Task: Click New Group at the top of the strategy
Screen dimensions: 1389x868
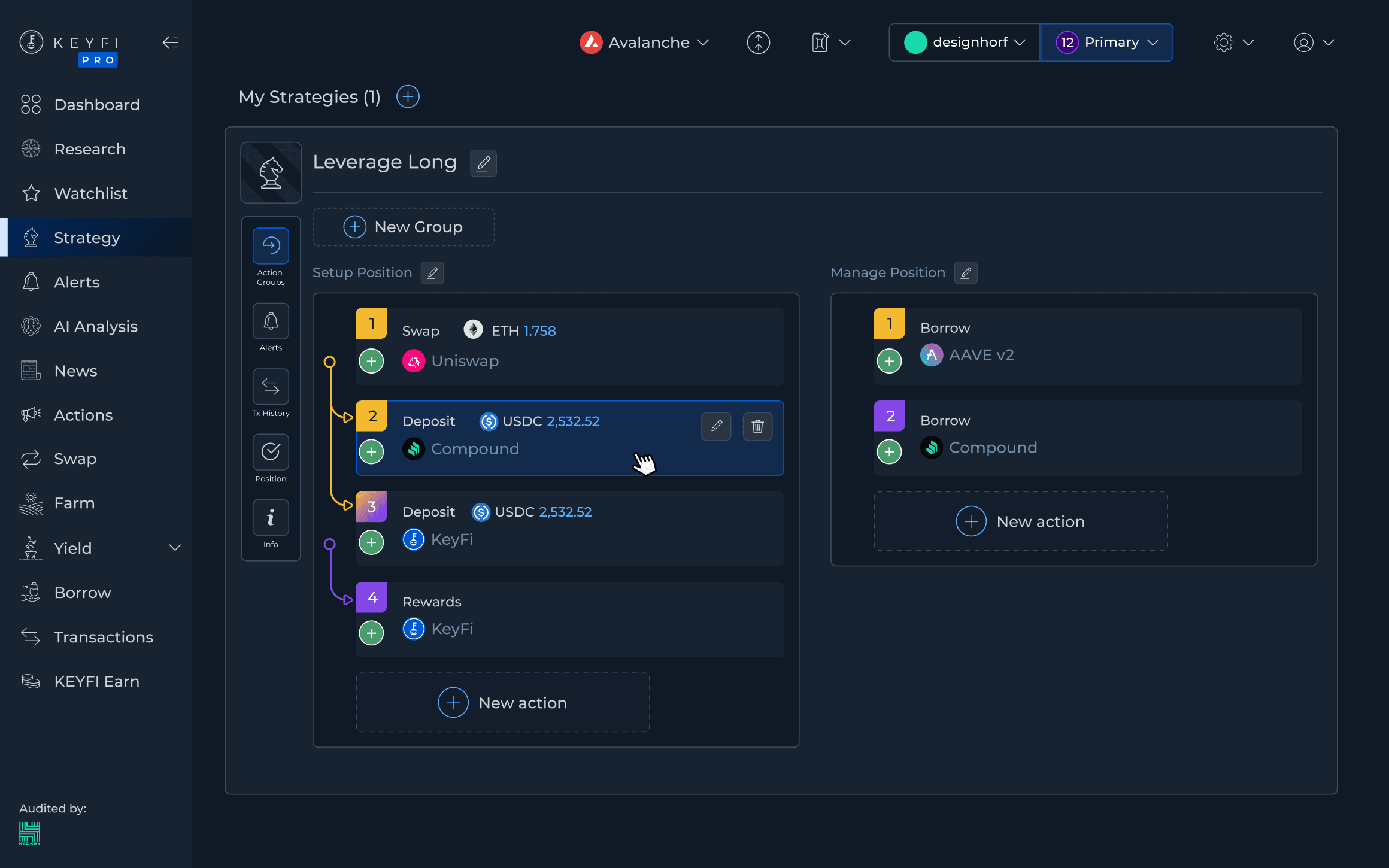Action: click(x=403, y=227)
